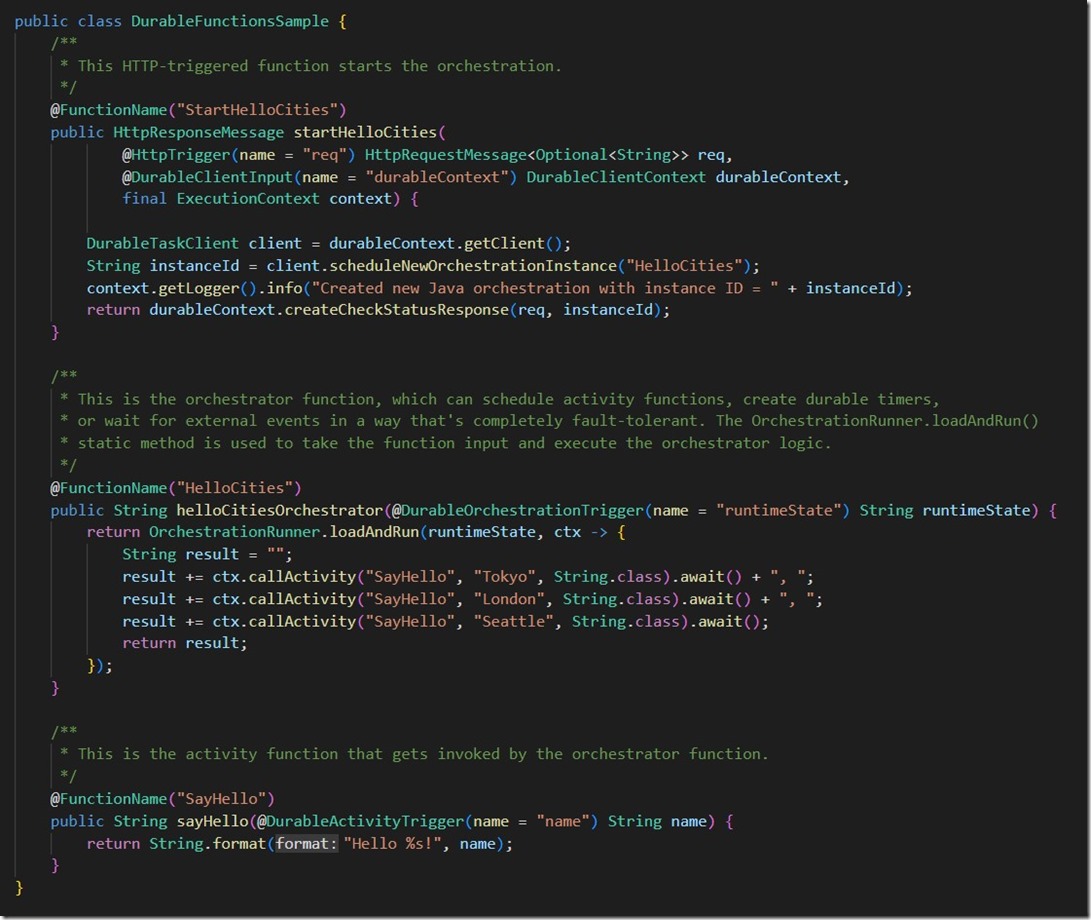Image resolution: width=1091 pixels, height=920 pixels.
Task: Select the DurableTaskClient type name
Action: tap(162, 244)
